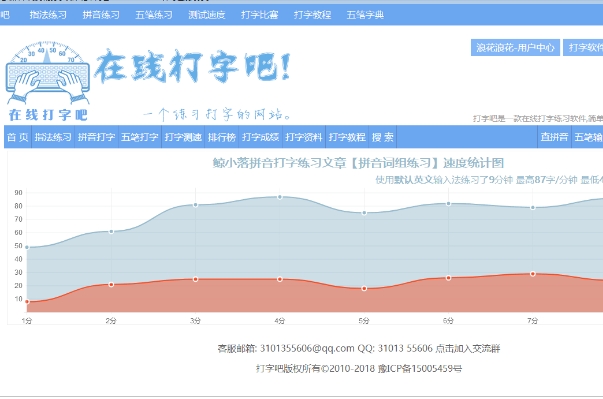
Task: Select 打字测速 in the main navigation
Action: point(183,137)
